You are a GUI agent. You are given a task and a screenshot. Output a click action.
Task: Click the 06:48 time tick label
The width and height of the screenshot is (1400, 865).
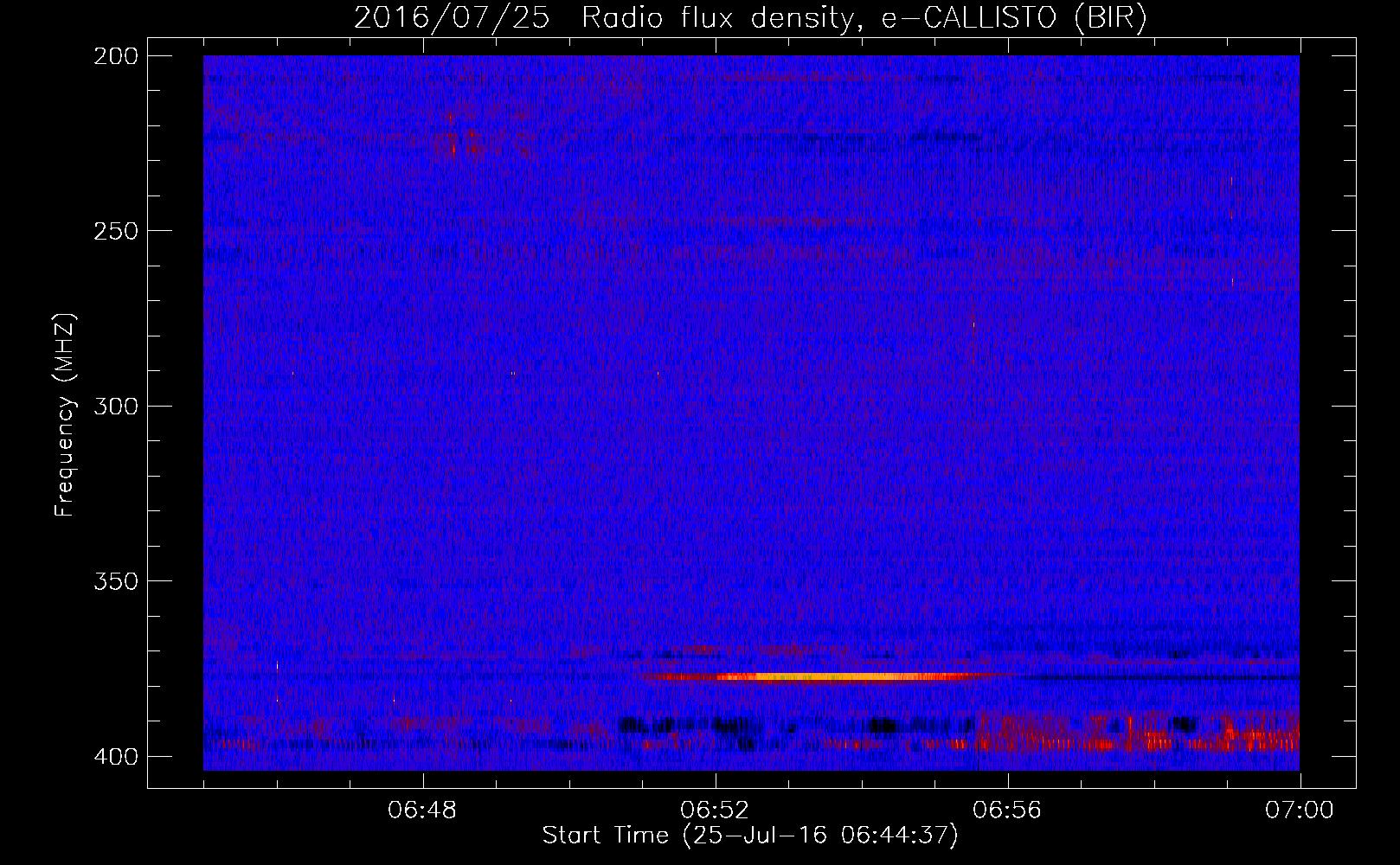pos(422,811)
